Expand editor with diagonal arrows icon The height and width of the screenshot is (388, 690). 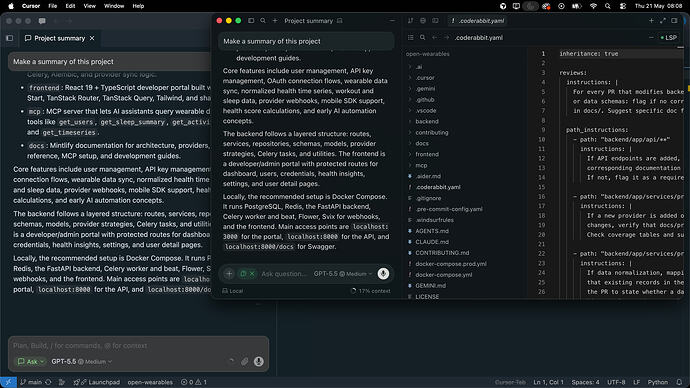(663, 21)
